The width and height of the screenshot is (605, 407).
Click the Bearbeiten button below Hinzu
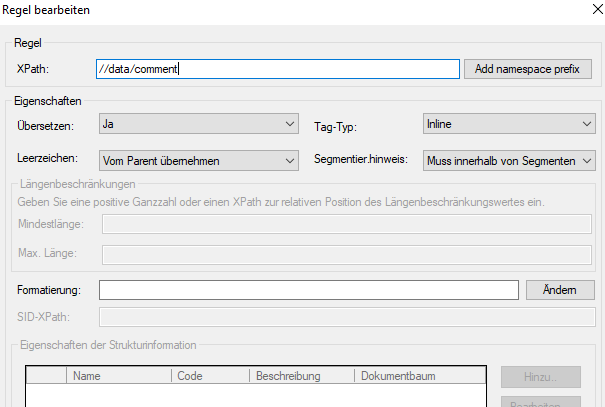pyautogui.click(x=540, y=402)
